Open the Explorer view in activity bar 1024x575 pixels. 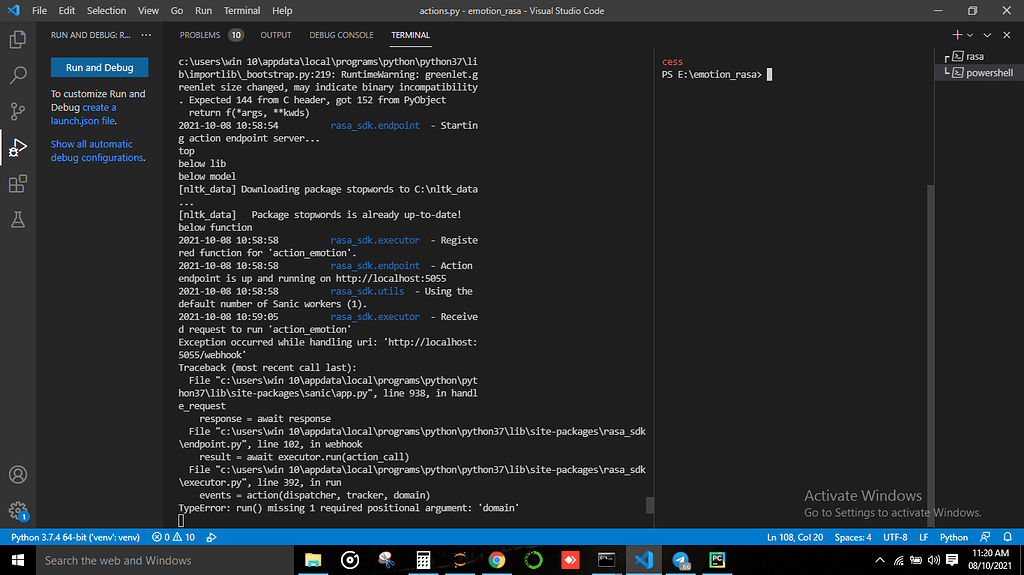(x=17, y=40)
